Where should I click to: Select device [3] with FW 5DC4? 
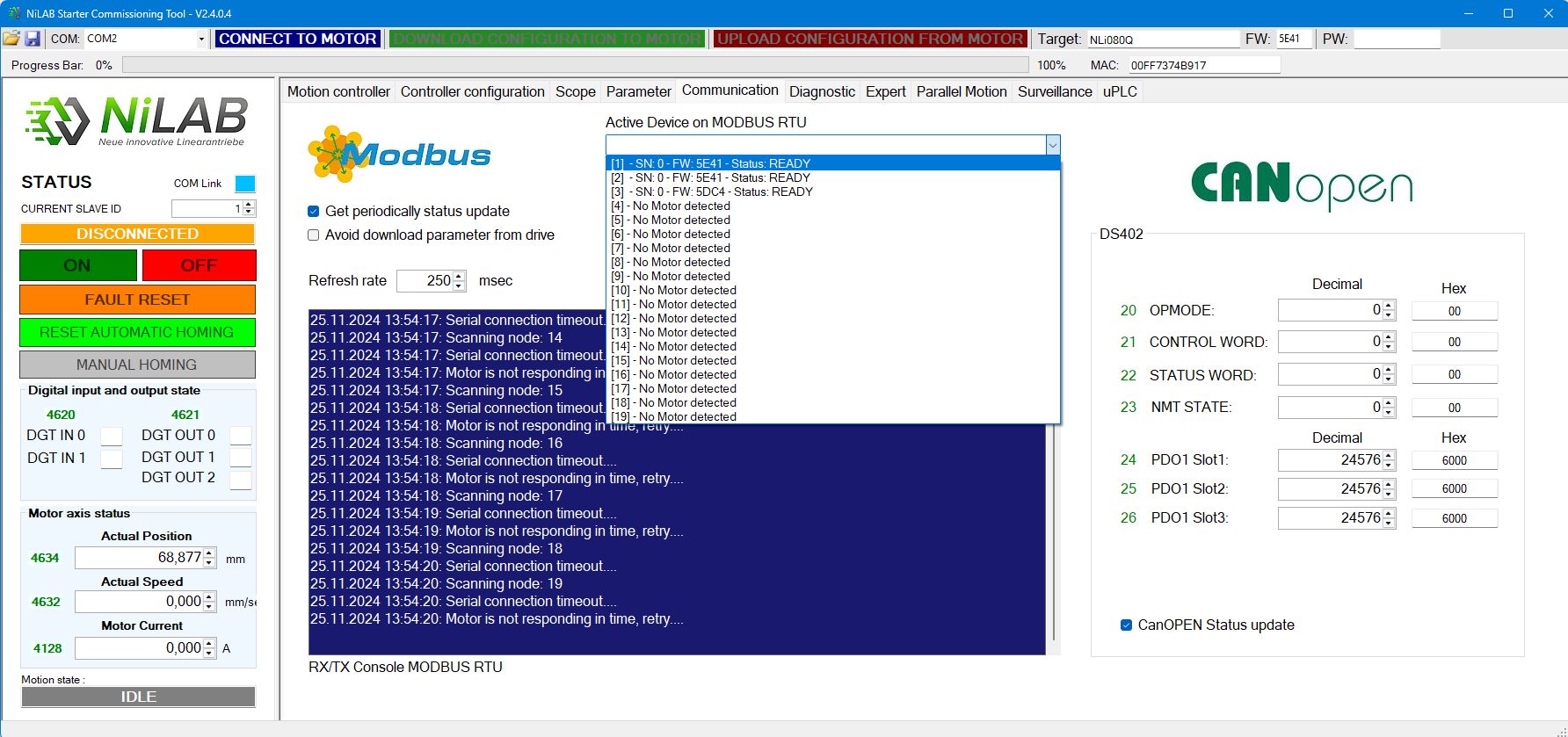point(712,191)
